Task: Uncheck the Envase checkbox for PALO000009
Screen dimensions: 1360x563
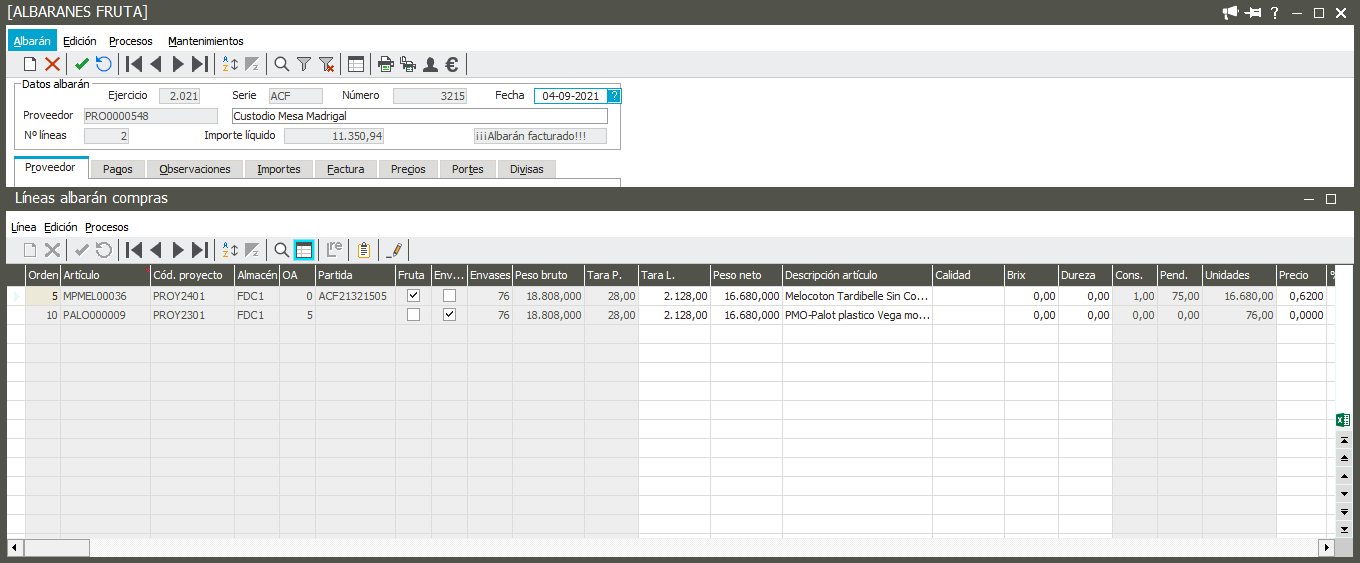Action: 449,315
